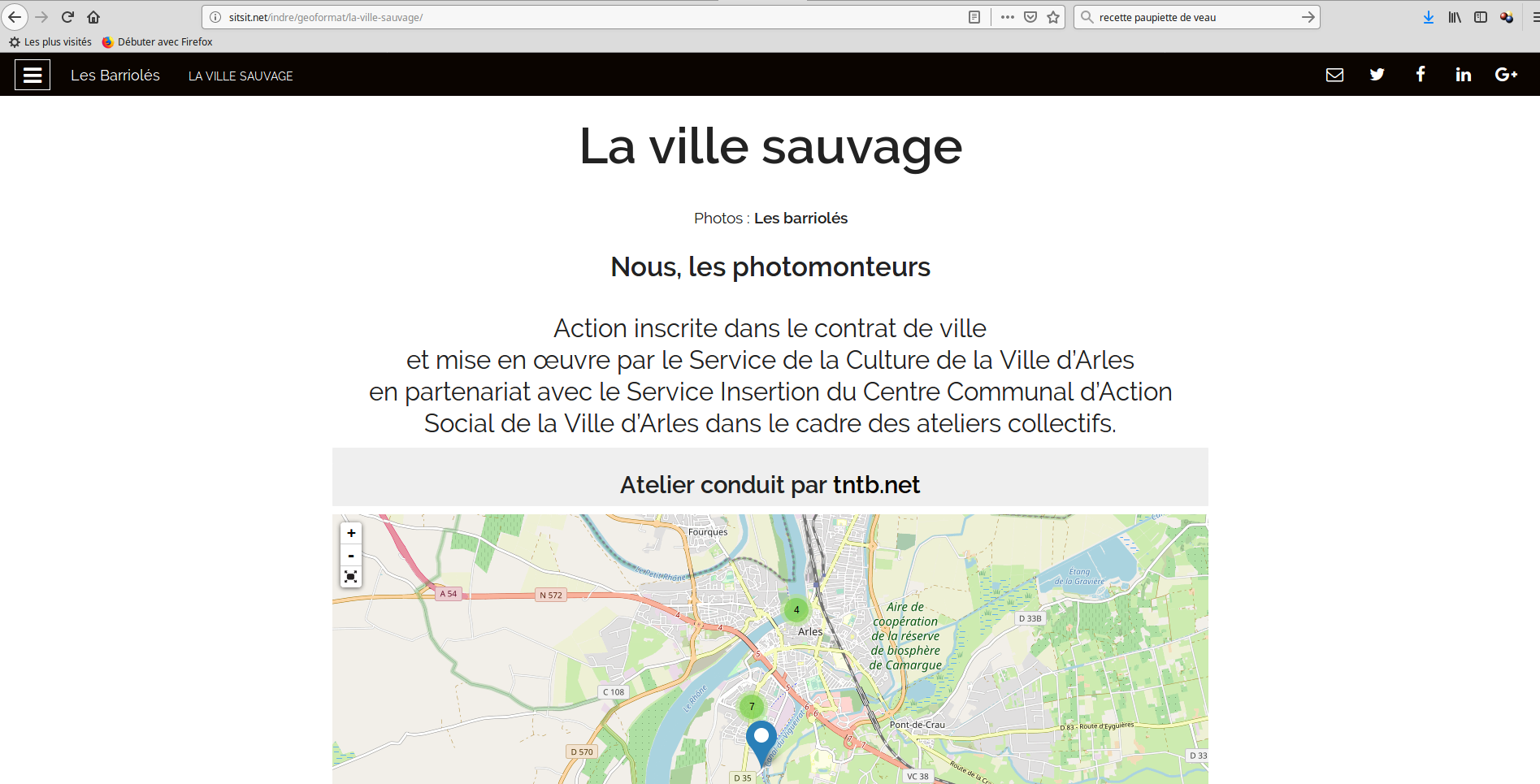The height and width of the screenshot is (784, 1540).
Task: Zoom out of the map
Action: pos(351,555)
